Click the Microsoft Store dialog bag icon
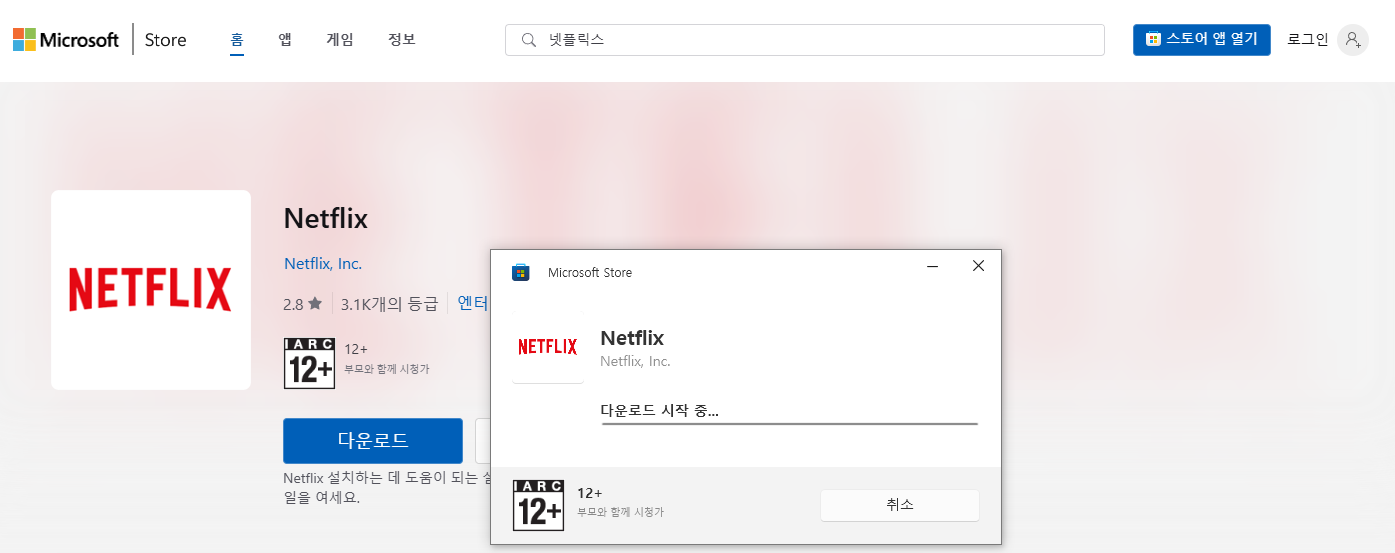The image size is (1395, 553). coord(520,272)
